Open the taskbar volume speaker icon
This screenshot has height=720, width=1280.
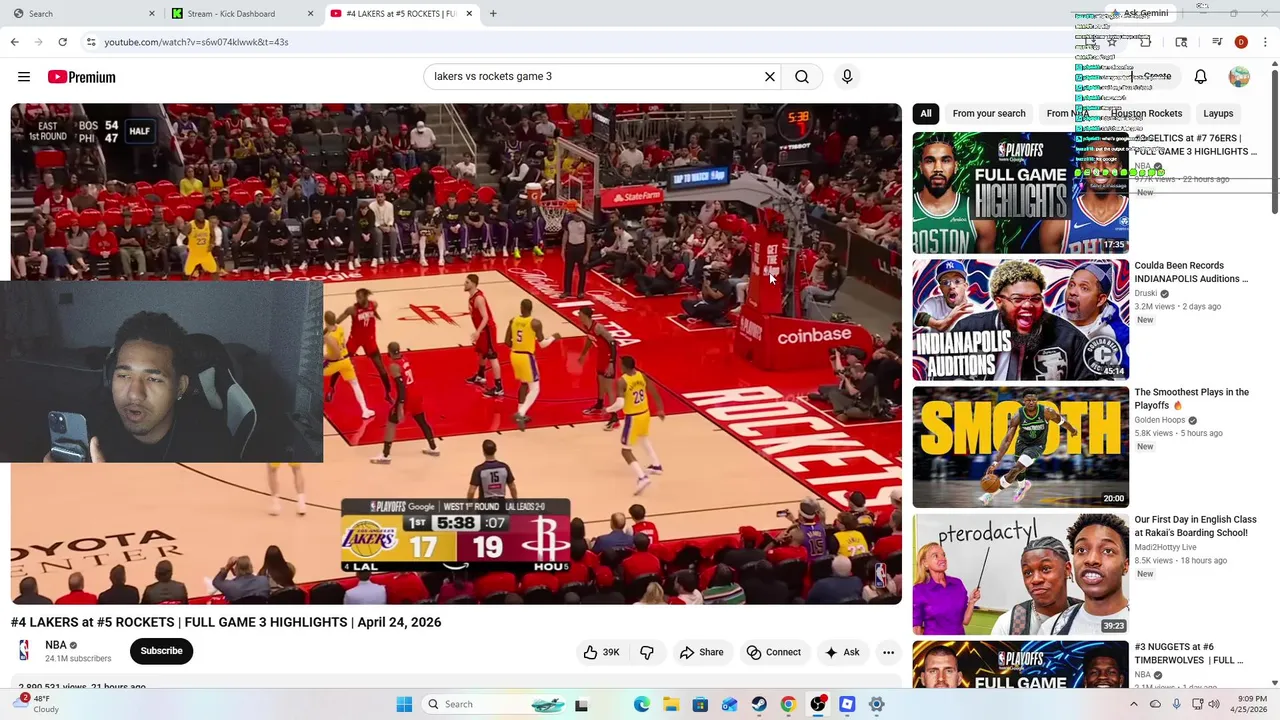(1213, 704)
